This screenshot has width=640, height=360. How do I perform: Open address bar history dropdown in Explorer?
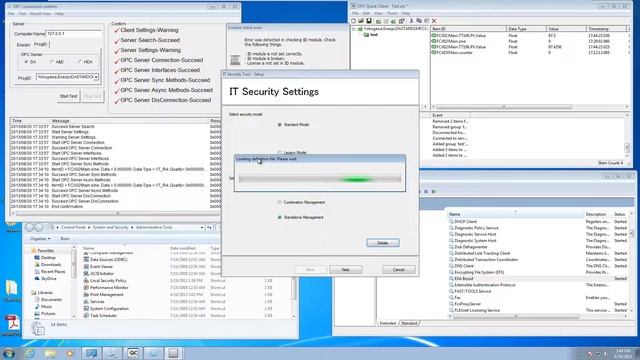pos(202,227)
